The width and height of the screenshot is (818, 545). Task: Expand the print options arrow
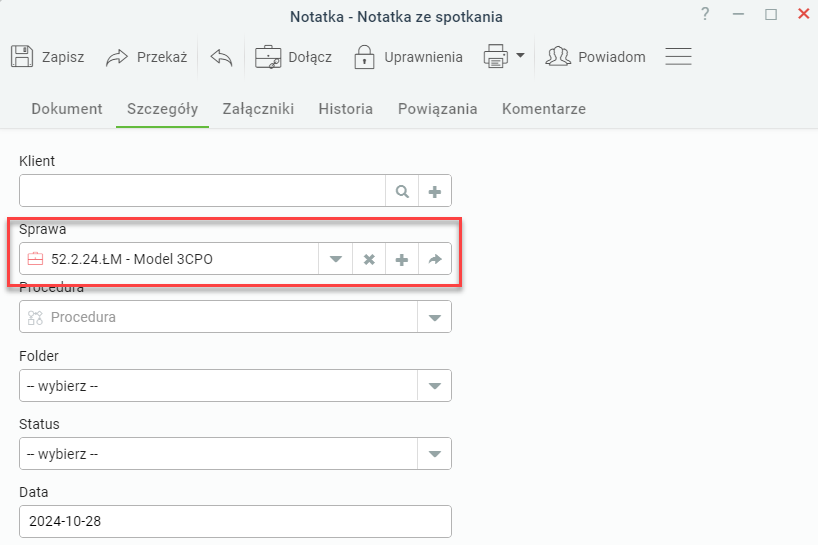point(520,55)
